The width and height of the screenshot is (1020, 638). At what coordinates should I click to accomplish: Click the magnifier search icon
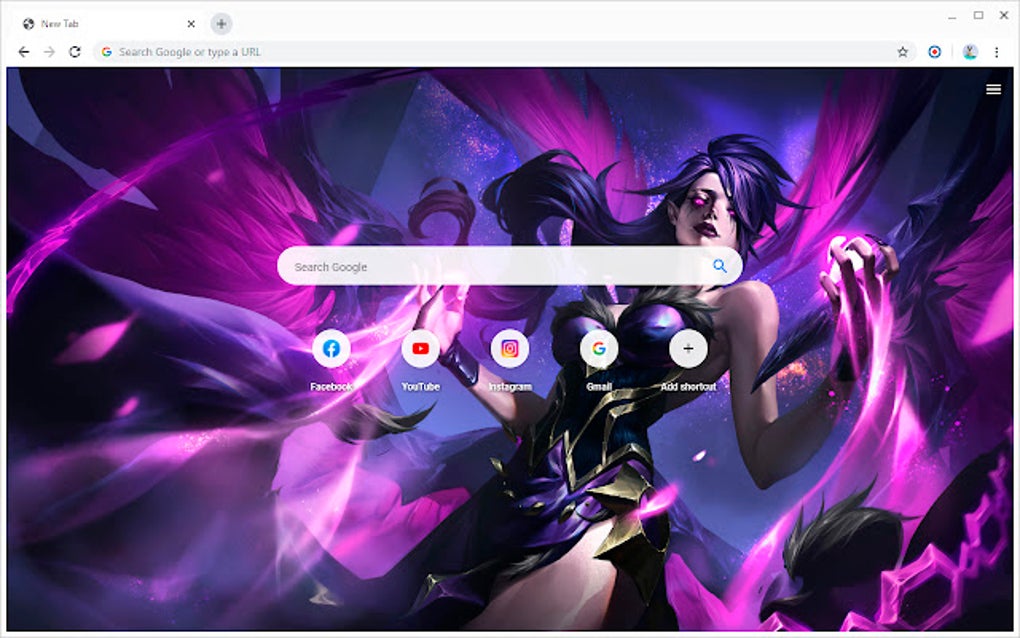pos(719,266)
